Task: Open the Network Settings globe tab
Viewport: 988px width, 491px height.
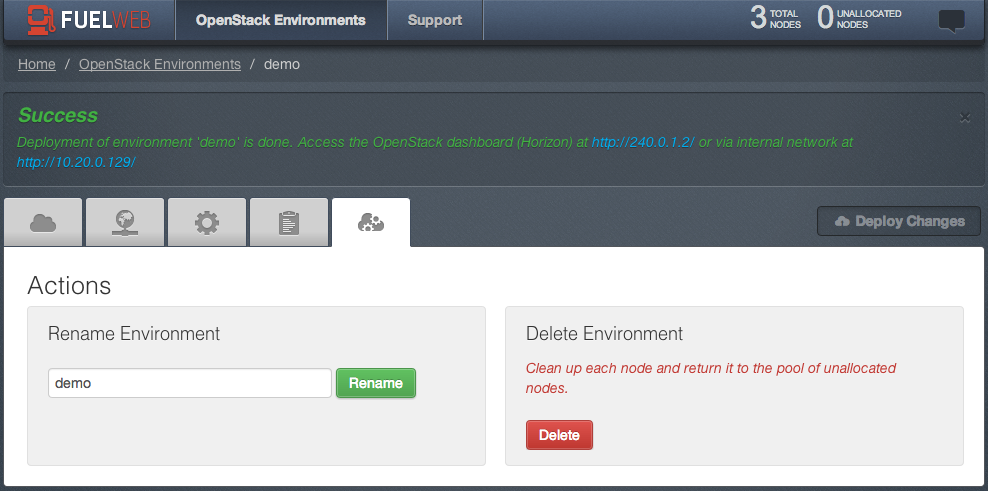Action: 125,222
